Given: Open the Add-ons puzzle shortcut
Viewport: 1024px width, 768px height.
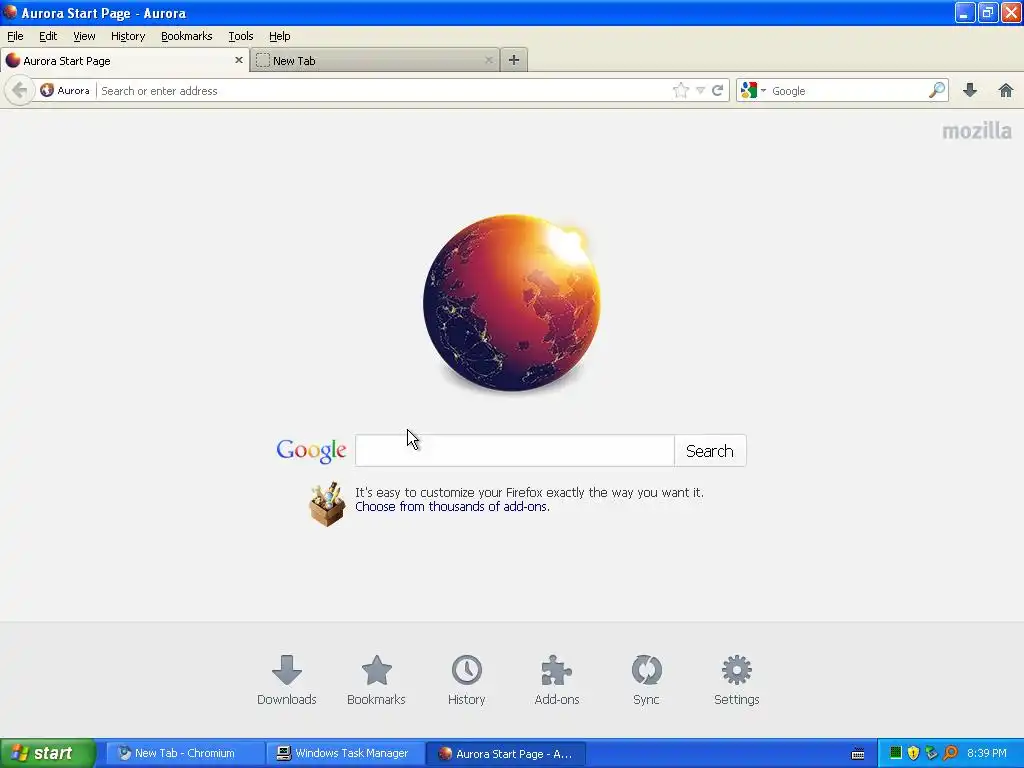Looking at the screenshot, I should coord(556,680).
